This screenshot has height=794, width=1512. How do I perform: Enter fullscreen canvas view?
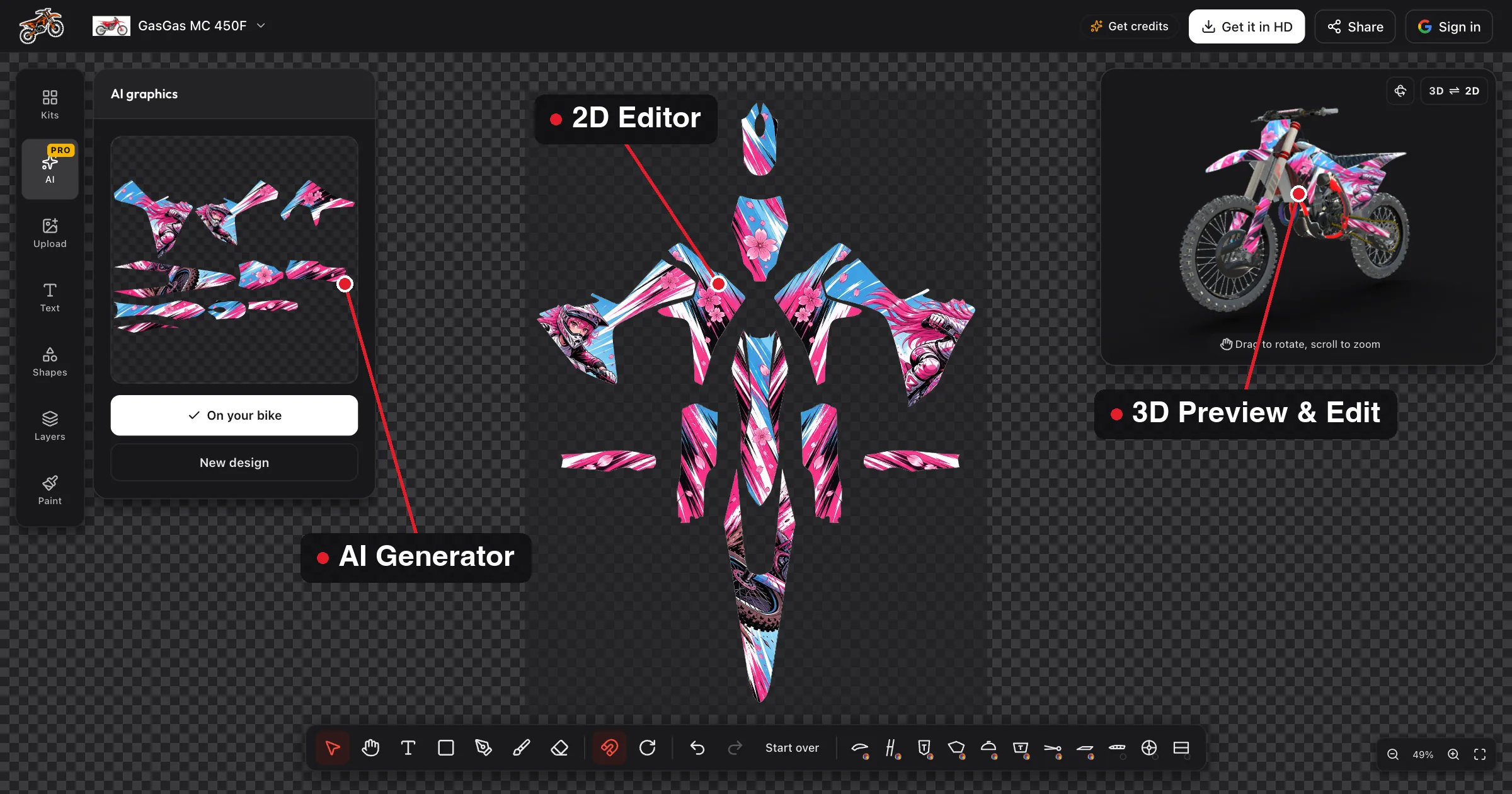[x=1480, y=755]
